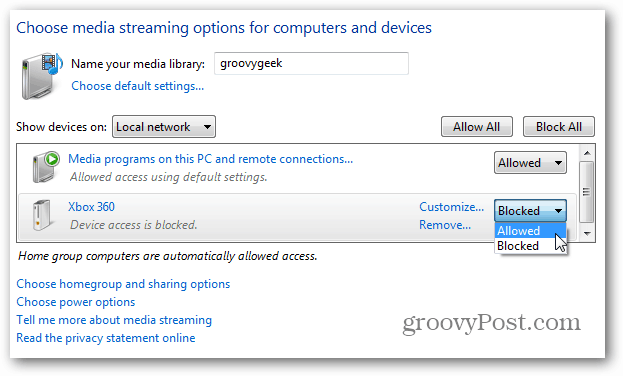Image resolution: width=623 pixels, height=376 pixels.
Task: Click the Allow All button
Action: [476, 127]
